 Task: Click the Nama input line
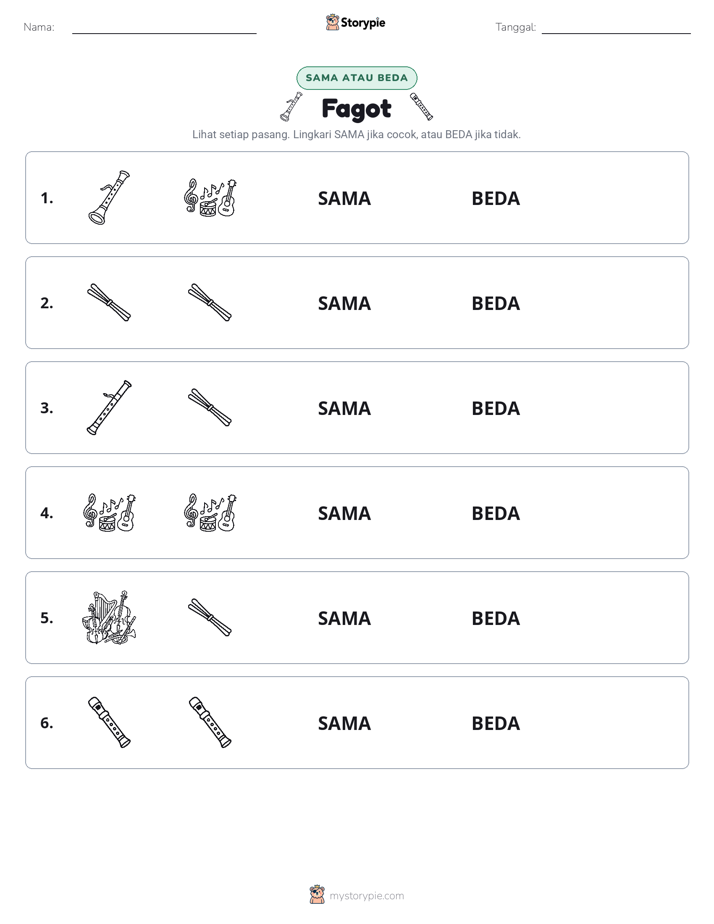pos(164,28)
